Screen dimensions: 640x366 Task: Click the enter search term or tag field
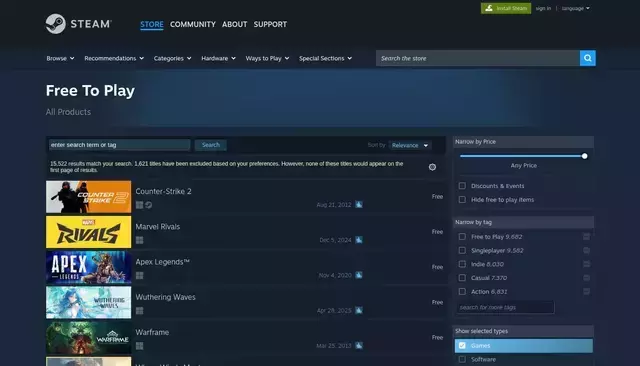tap(120, 145)
